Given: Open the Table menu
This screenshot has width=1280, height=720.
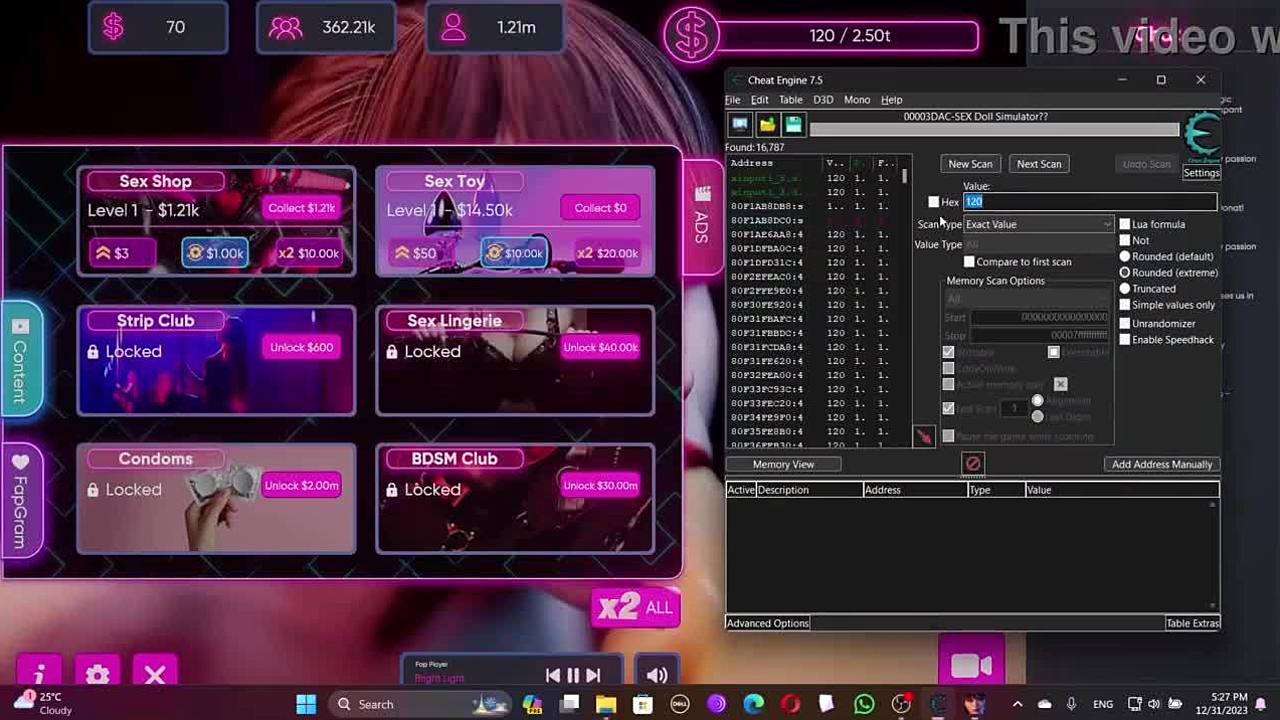Looking at the screenshot, I should coord(790,100).
